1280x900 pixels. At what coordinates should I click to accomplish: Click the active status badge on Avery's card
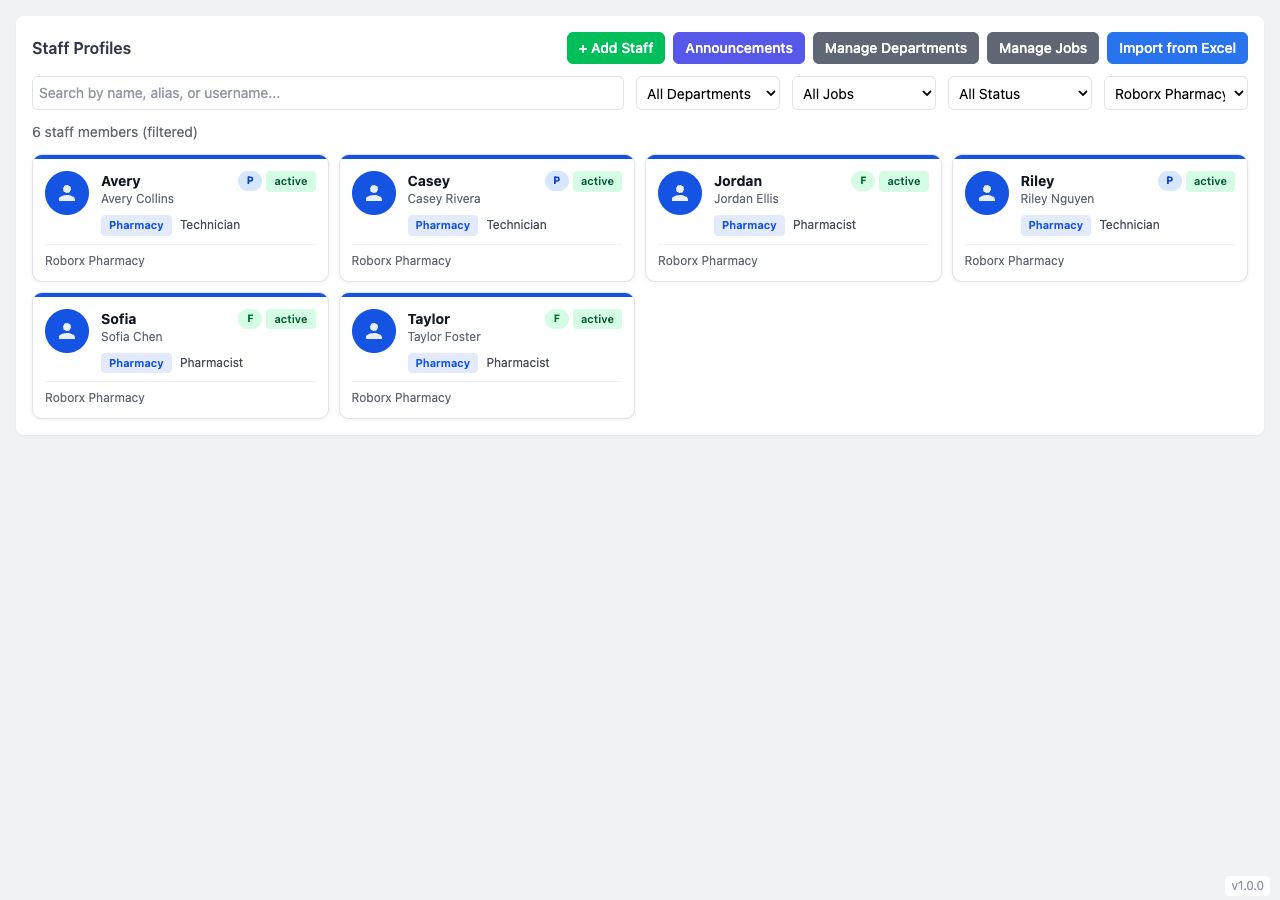tap(291, 181)
